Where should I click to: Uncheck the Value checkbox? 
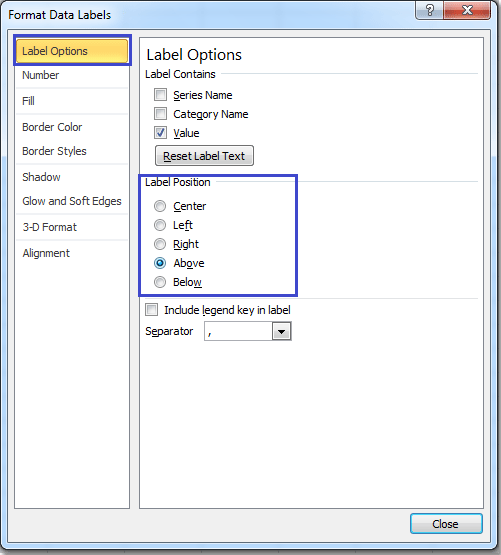(x=160, y=133)
